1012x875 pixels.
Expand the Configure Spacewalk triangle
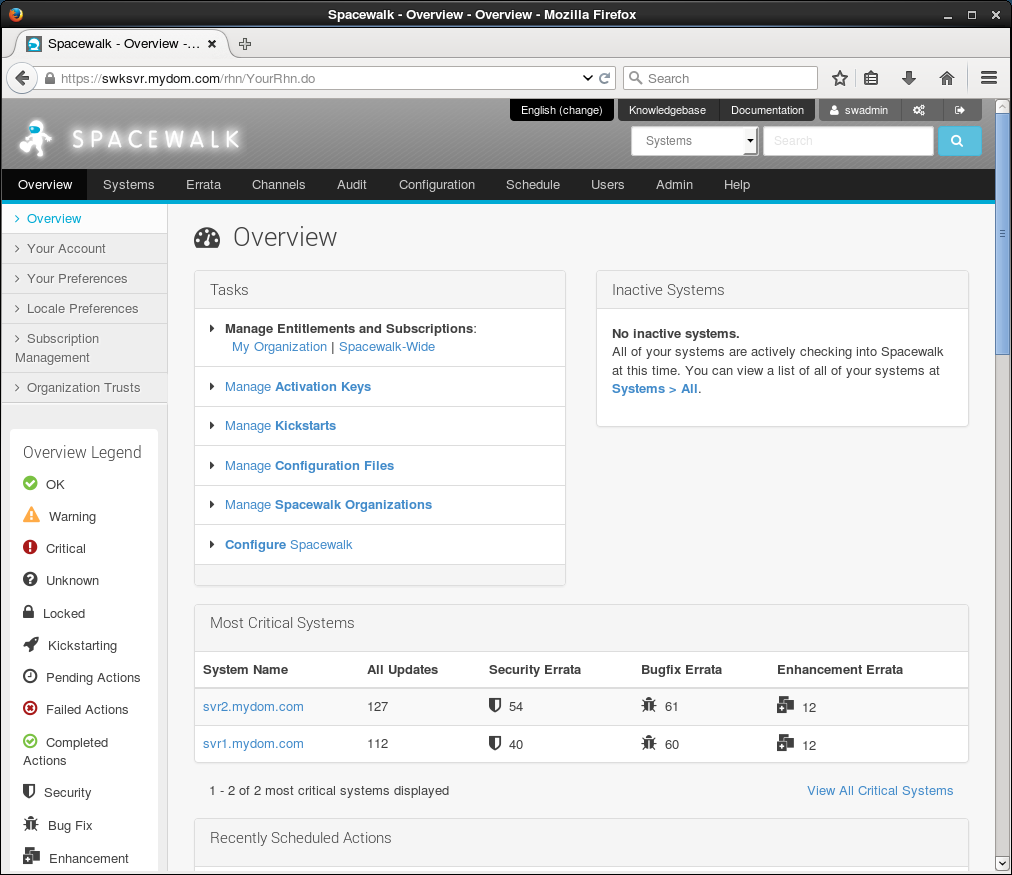click(x=212, y=545)
